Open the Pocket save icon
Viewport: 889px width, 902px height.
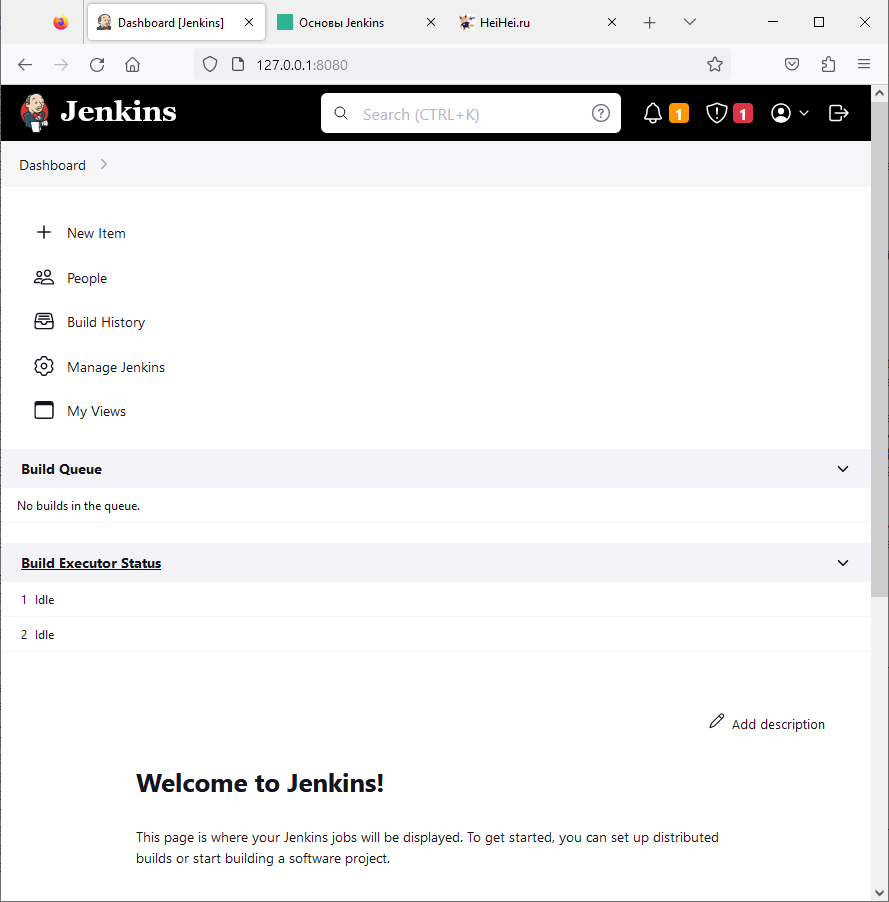point(792,64)
